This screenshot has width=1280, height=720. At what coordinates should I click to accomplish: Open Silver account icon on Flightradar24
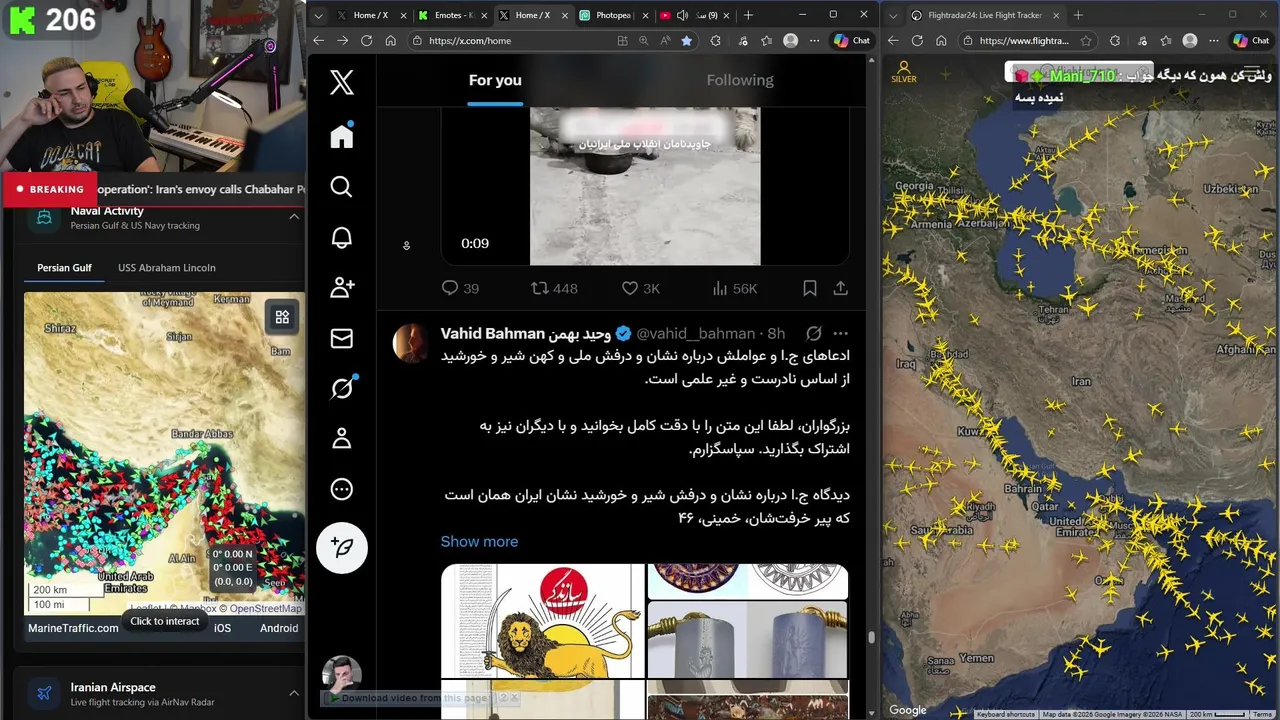(904, 72)
